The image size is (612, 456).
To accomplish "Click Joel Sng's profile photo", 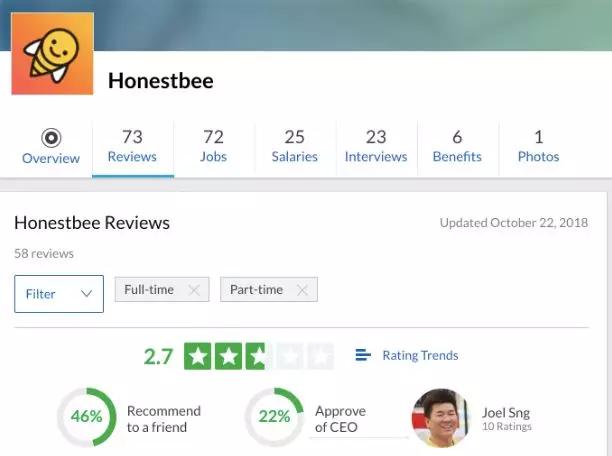I will (441, 418).
